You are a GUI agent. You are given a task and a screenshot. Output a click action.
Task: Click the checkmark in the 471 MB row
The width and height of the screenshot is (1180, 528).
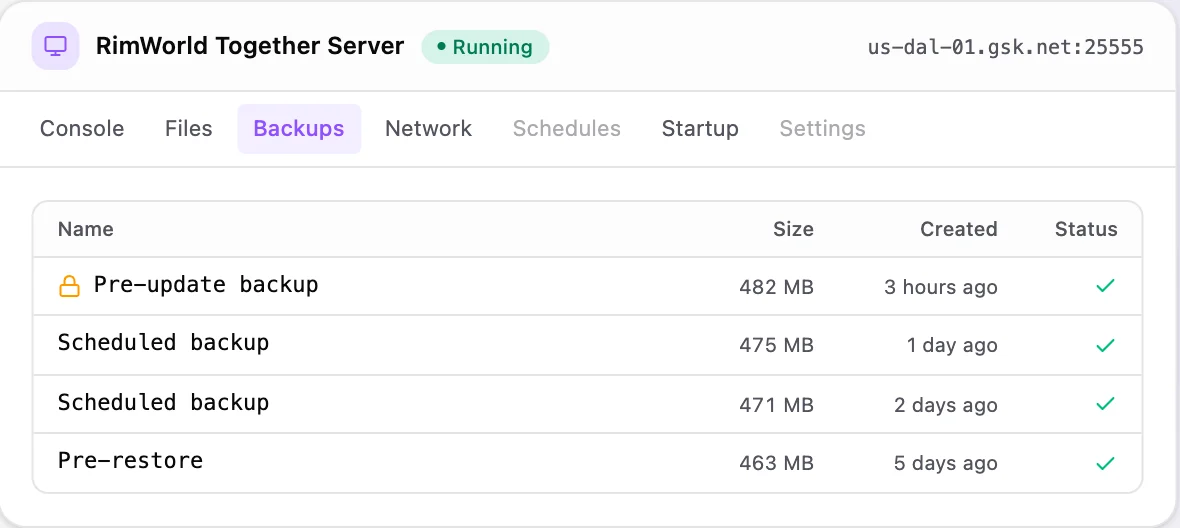pos(1105,404)
